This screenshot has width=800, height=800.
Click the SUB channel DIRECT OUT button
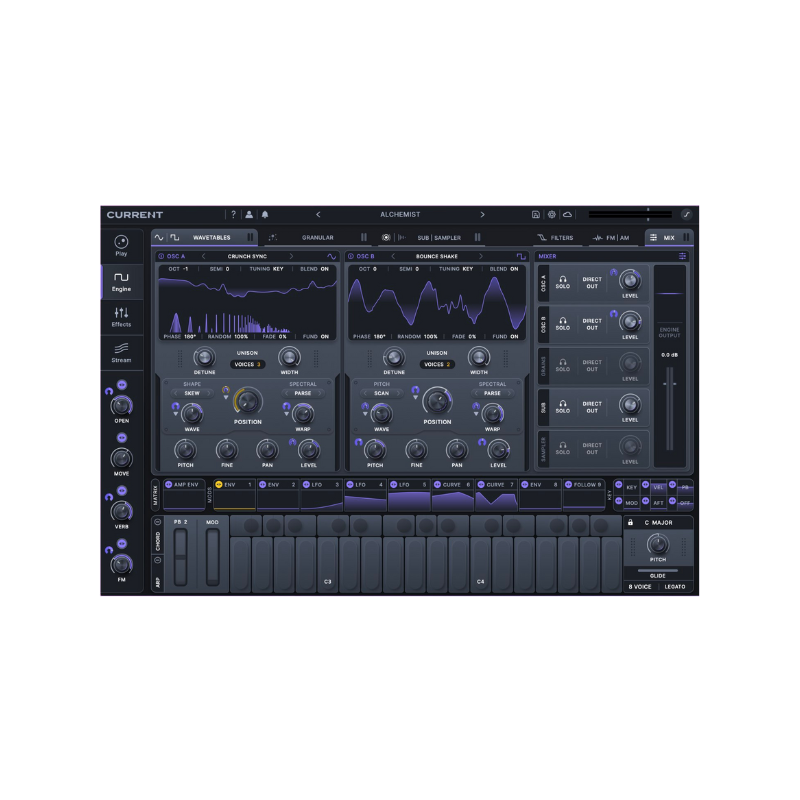592,407
